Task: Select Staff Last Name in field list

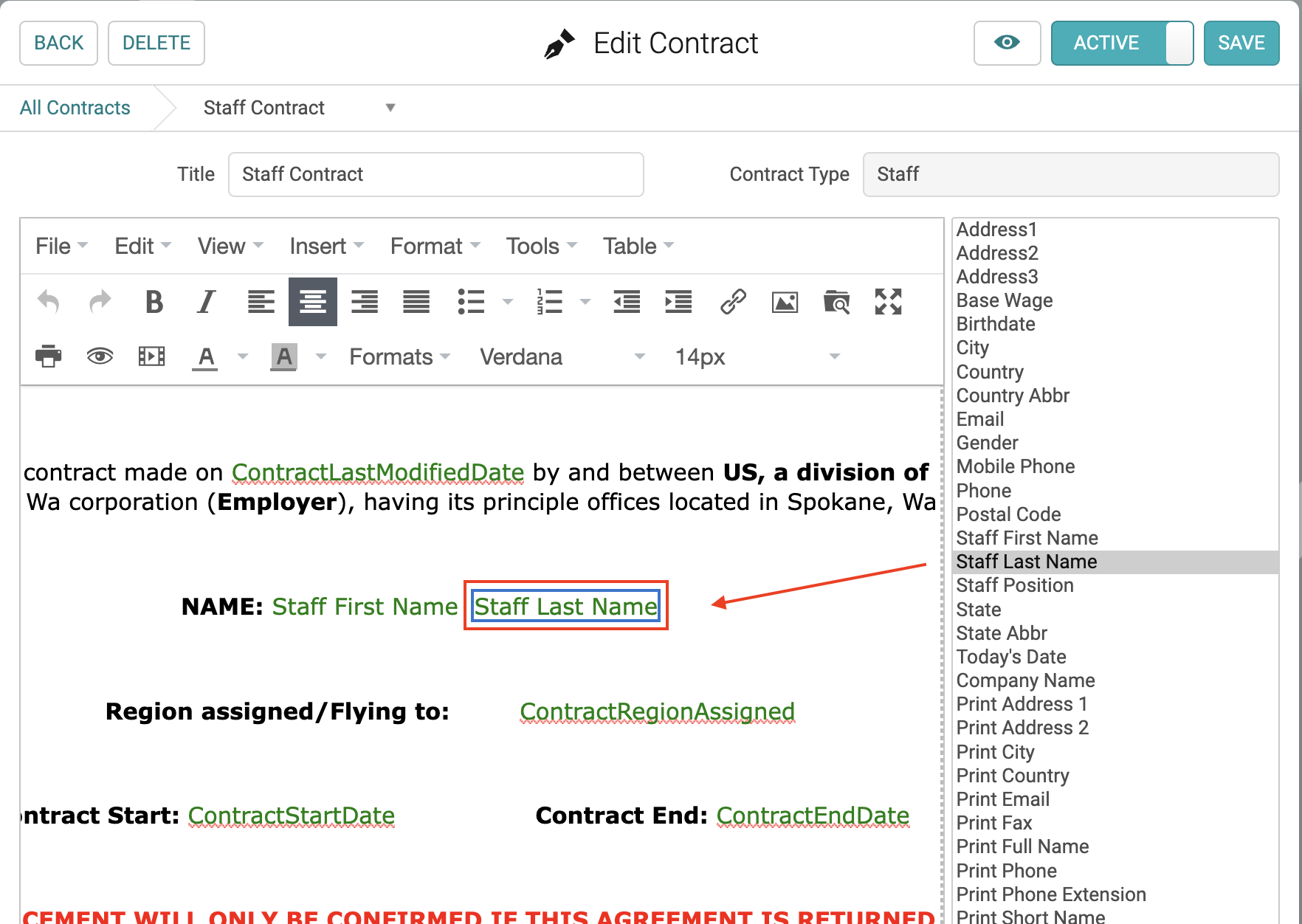Action: pyautogui.click(x=1115, y=562)
